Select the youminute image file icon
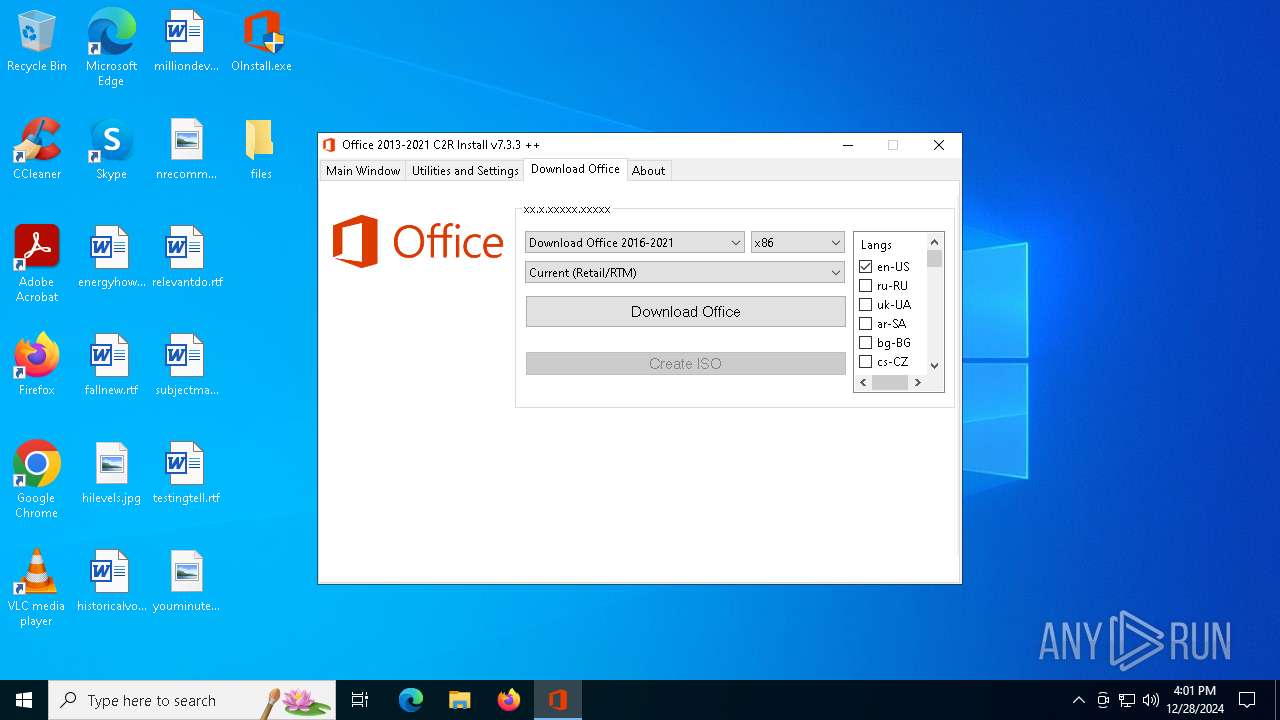Viewport: 1280px width, 720px height. point(186,582)
